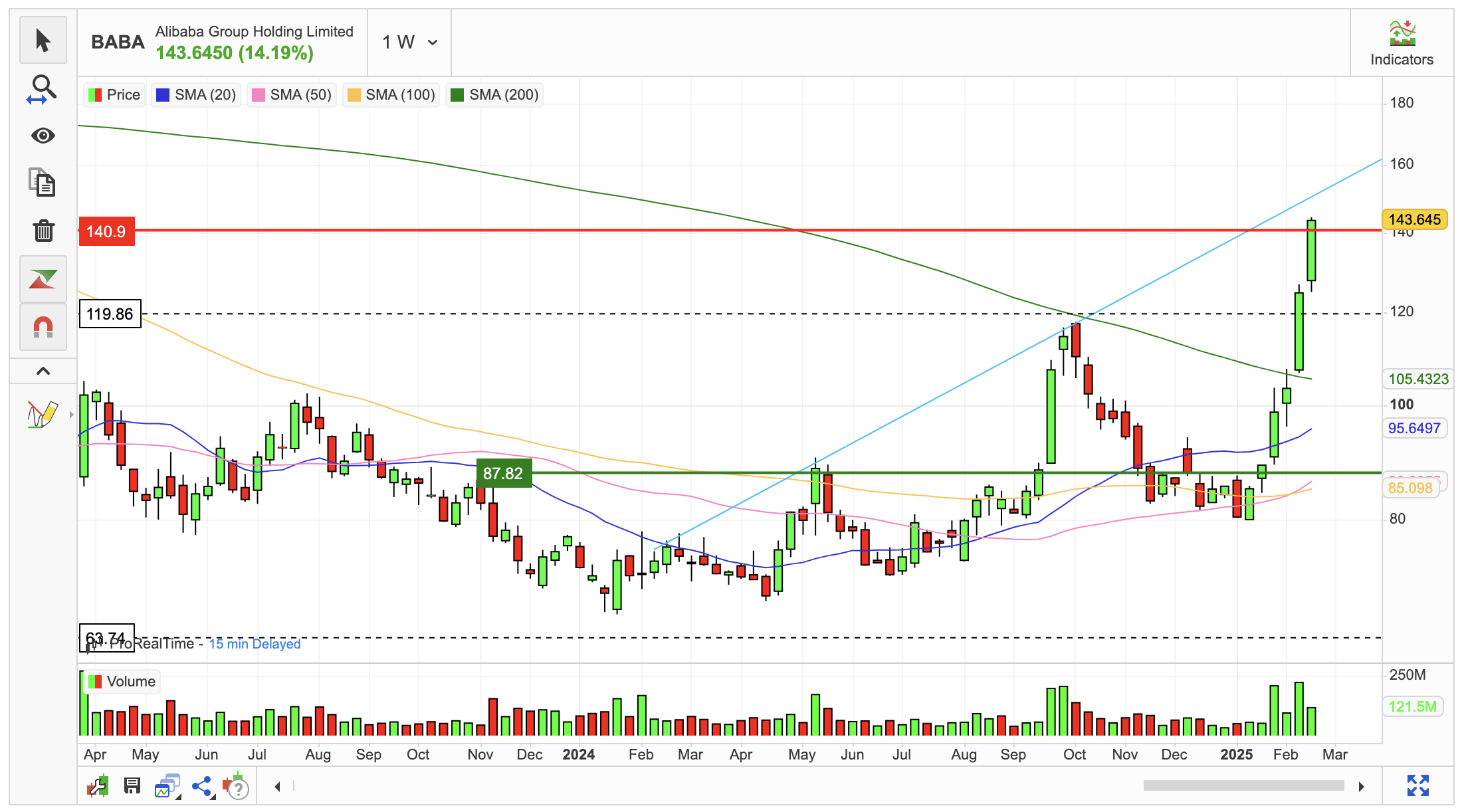Toggle drawings visibility with the eye icon
The width and height of the screenshot is (1462, 812).
click(x=43, y=136)
